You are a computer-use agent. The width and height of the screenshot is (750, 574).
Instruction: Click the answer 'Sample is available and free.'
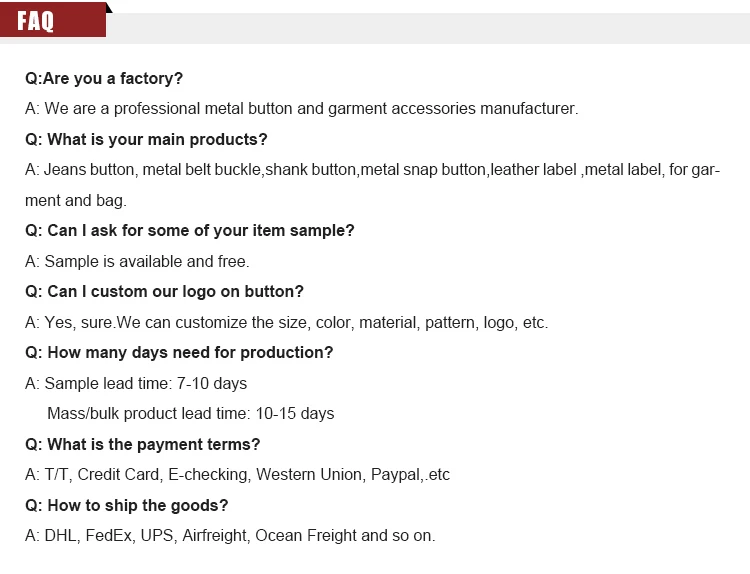(137, 261)
